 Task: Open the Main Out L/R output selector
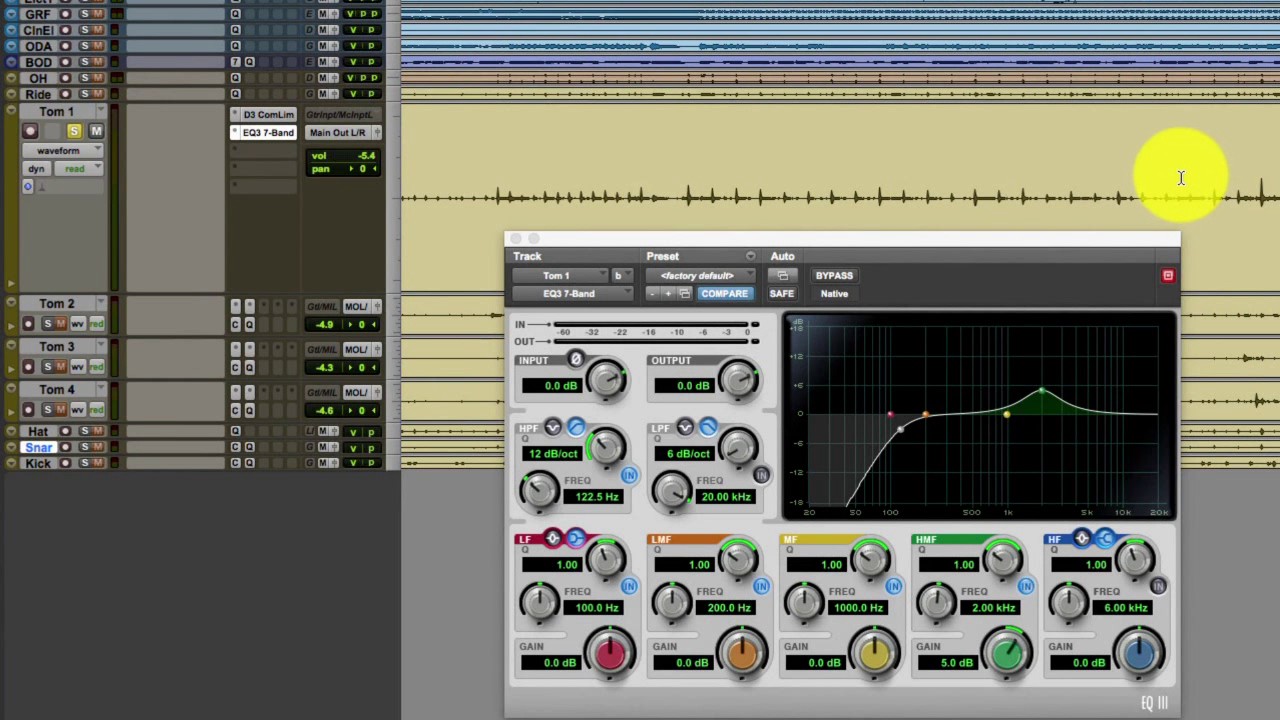pos(342,132)
